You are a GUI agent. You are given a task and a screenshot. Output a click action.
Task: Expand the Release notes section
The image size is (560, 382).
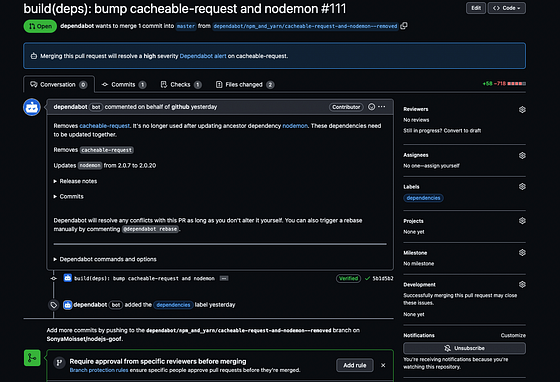click(x=75, y=181)
